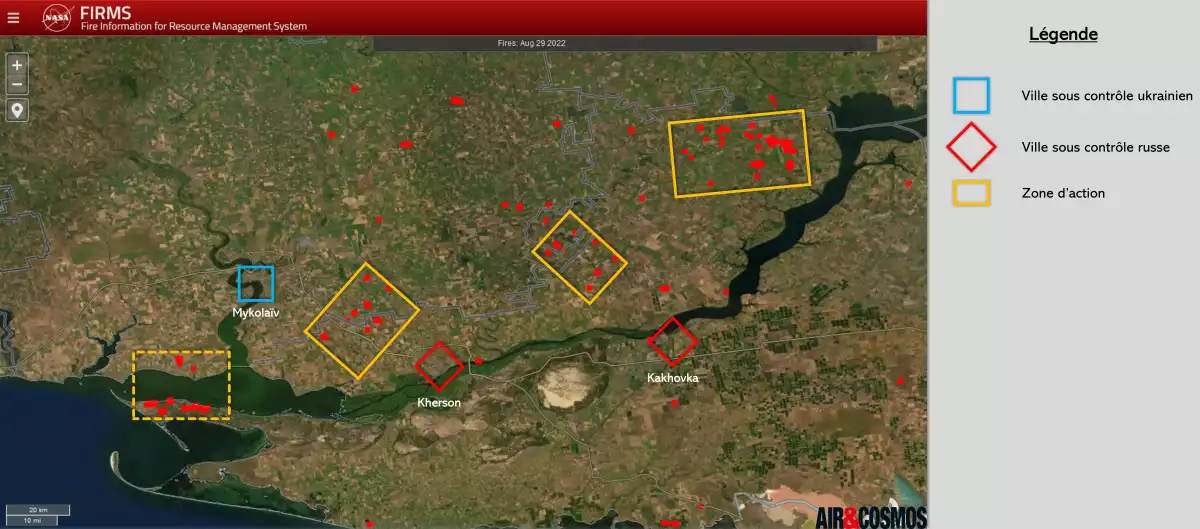The height and width of the screenshot is (529, 1200).
Task: Click the red diamond marking Kherson
Action: (439, 366)
